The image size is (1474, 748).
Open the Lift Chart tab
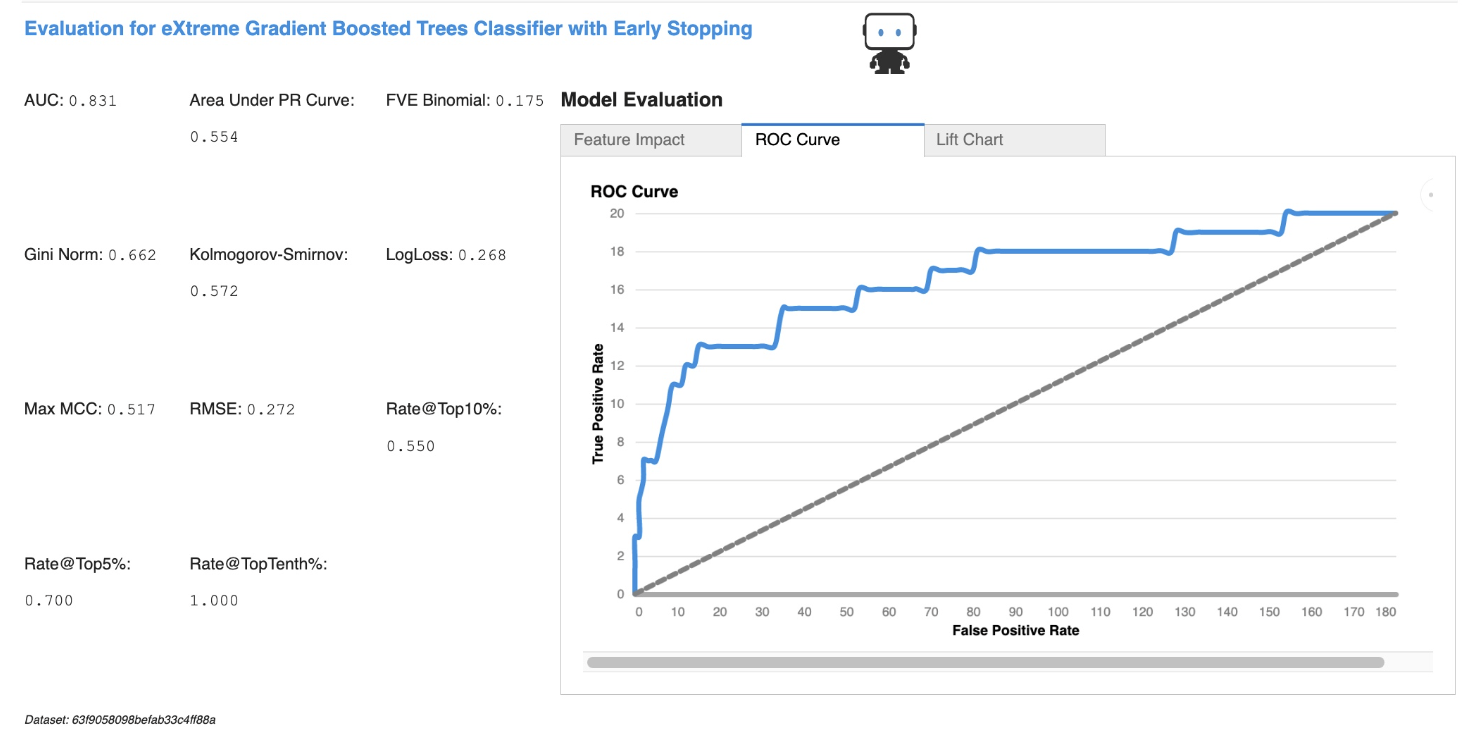point(969,140)
